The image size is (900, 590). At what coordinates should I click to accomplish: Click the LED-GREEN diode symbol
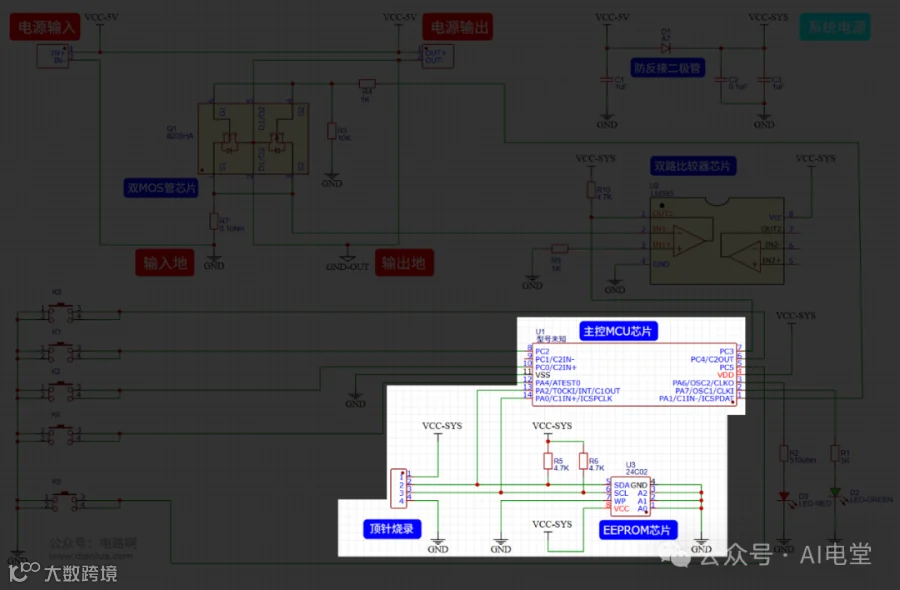(835, 492)
